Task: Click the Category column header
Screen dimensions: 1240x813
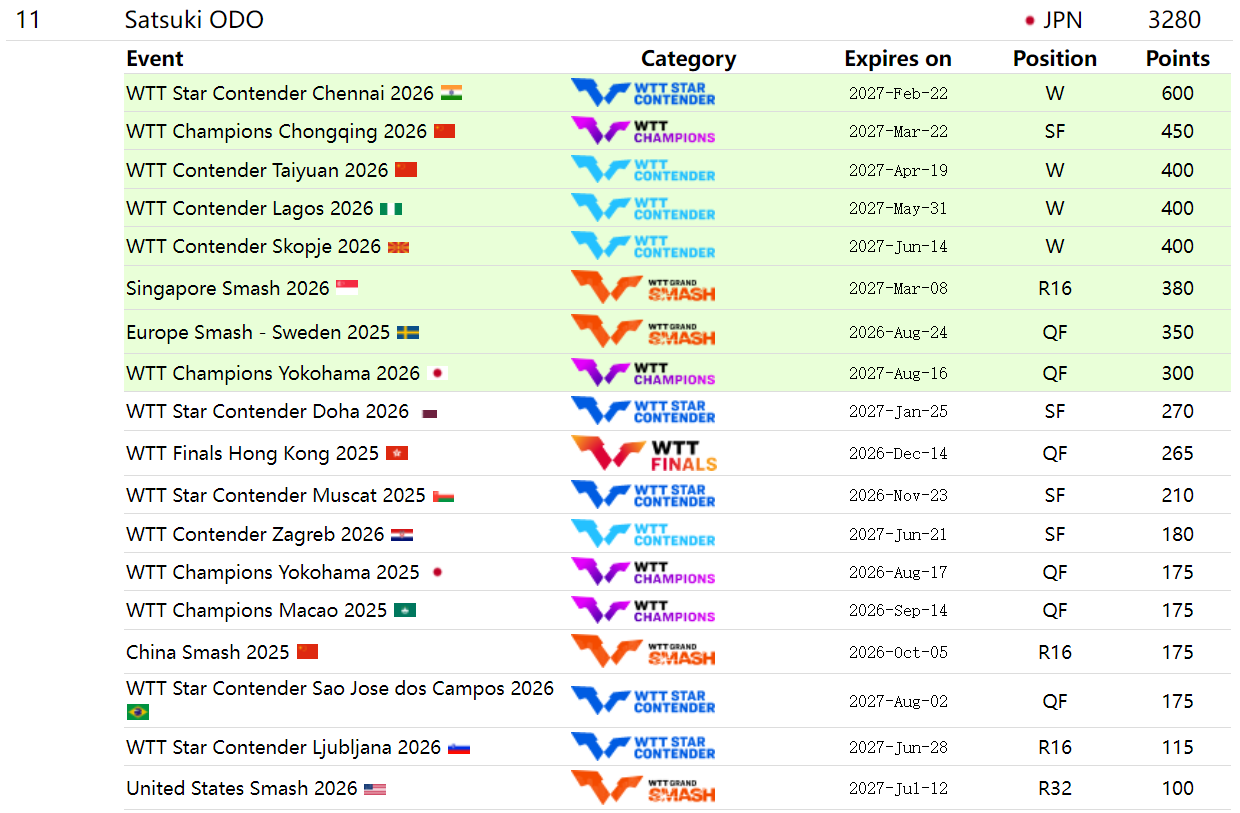Action: 688,58
